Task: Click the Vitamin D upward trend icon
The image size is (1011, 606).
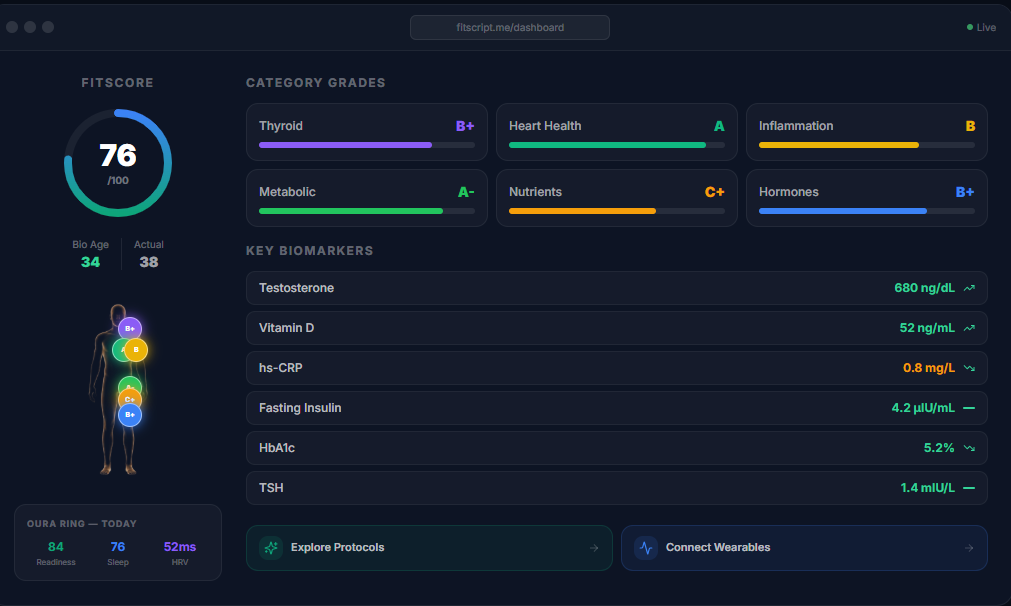Action: click(x=969, y=328)
